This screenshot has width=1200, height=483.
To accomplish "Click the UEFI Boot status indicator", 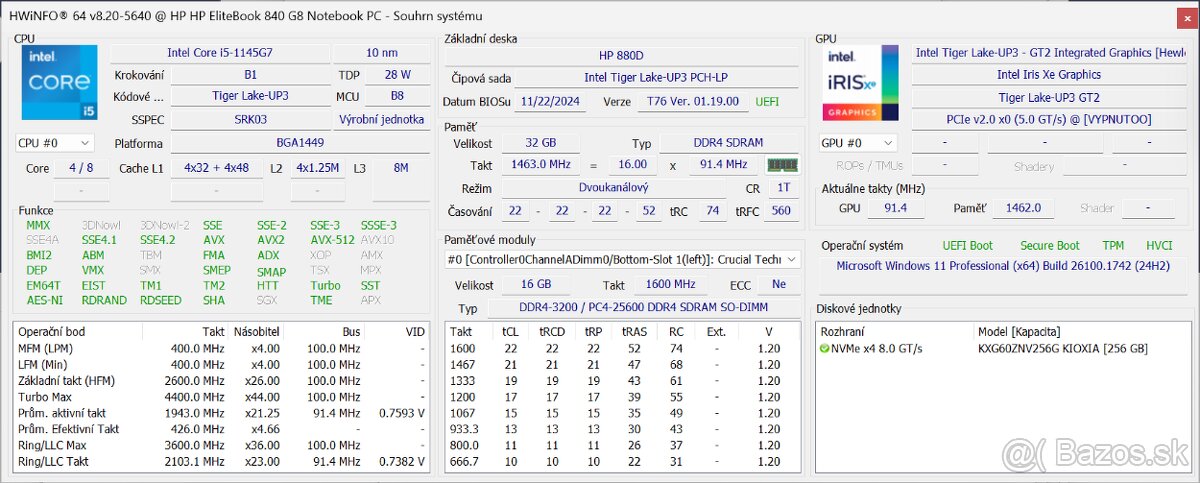I will (x=967, y=245).
